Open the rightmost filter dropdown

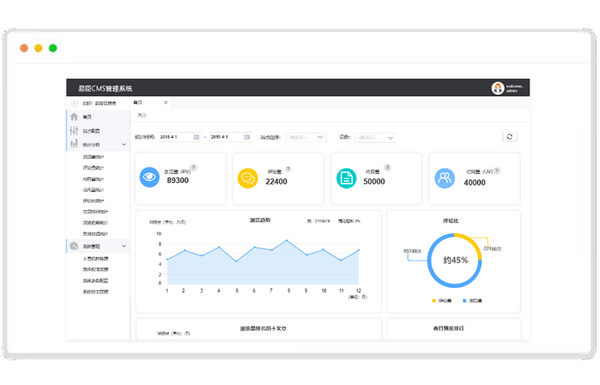[375, 137]
